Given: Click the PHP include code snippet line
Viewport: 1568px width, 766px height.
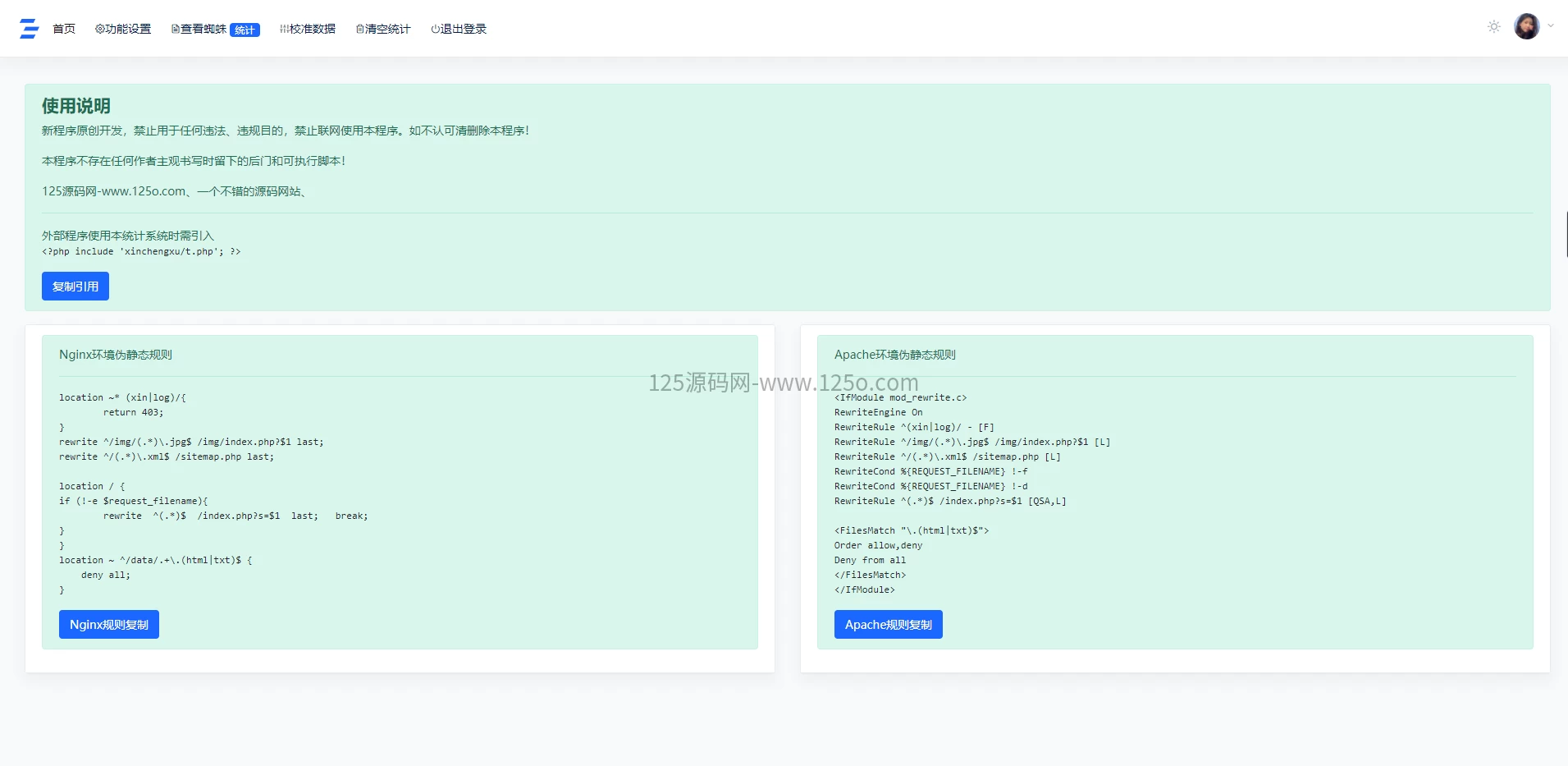Looking at the screenshot, I should 141,251.
